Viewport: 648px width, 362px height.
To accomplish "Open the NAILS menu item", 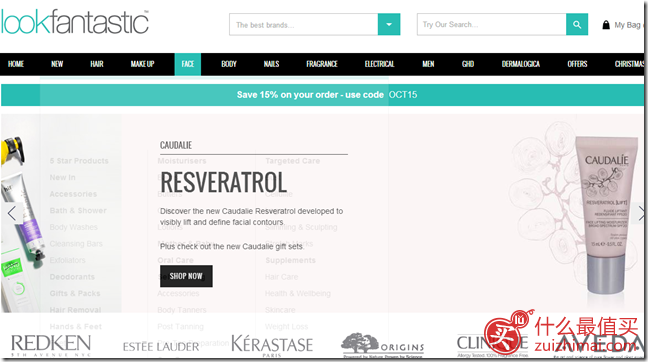I will pyautogui.click(x=271, y=64).
